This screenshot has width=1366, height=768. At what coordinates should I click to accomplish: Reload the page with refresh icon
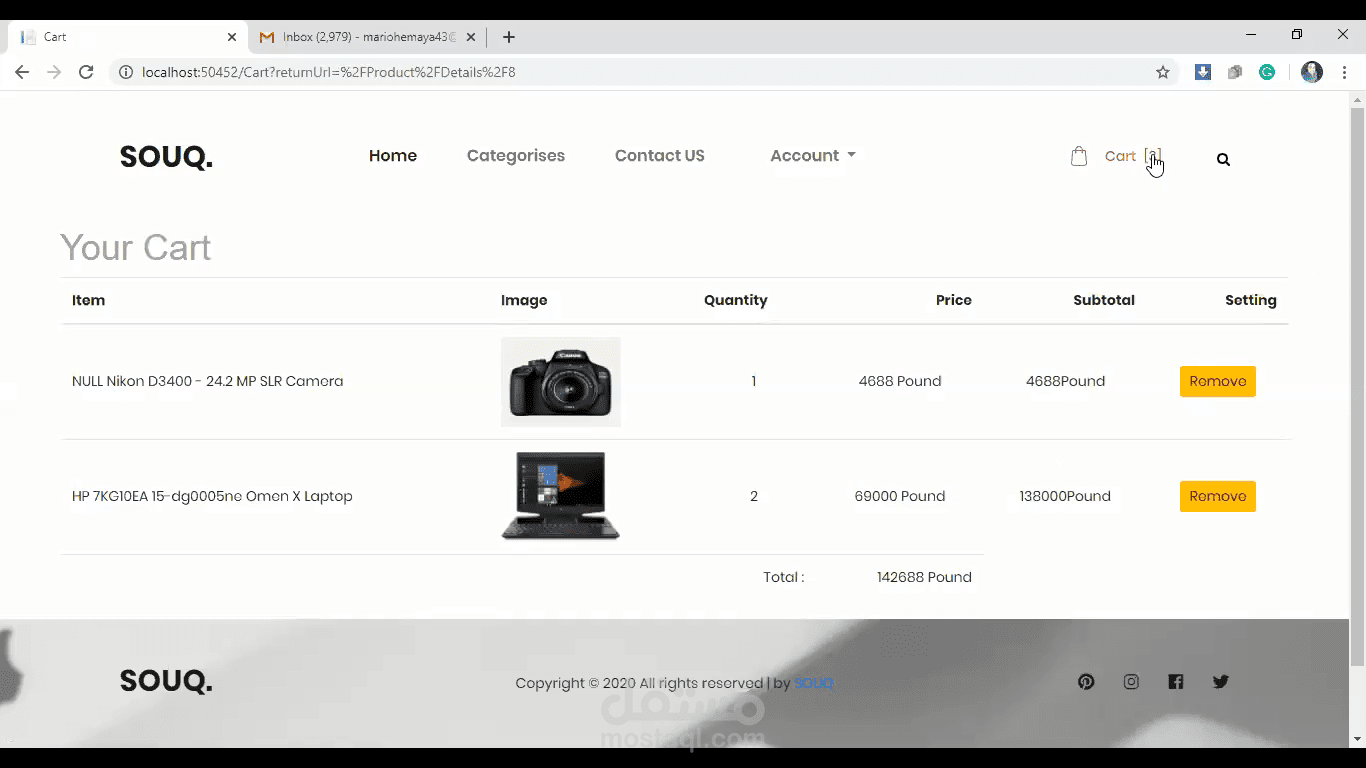click(x=86, y=72)
